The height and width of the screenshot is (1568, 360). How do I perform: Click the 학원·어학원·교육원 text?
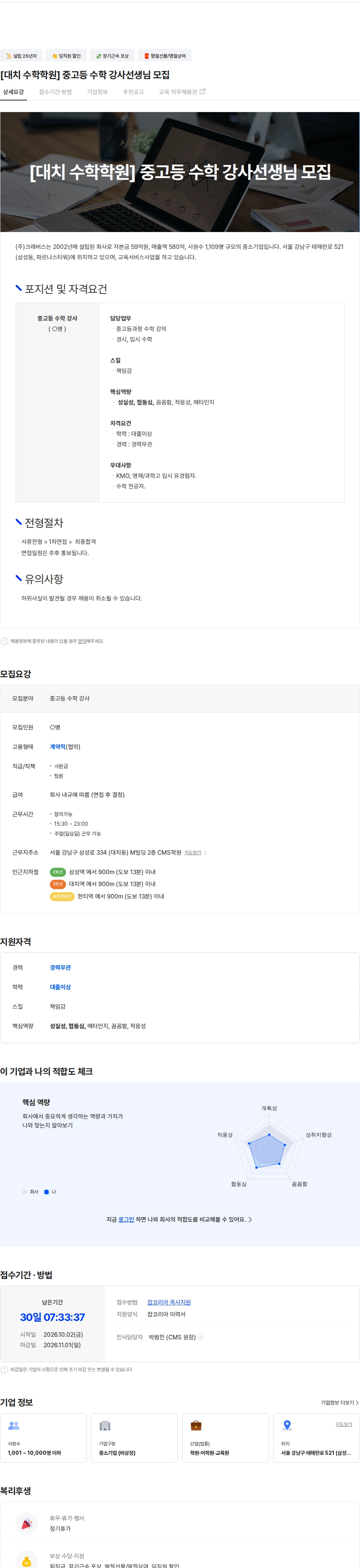click(210, 1453)
